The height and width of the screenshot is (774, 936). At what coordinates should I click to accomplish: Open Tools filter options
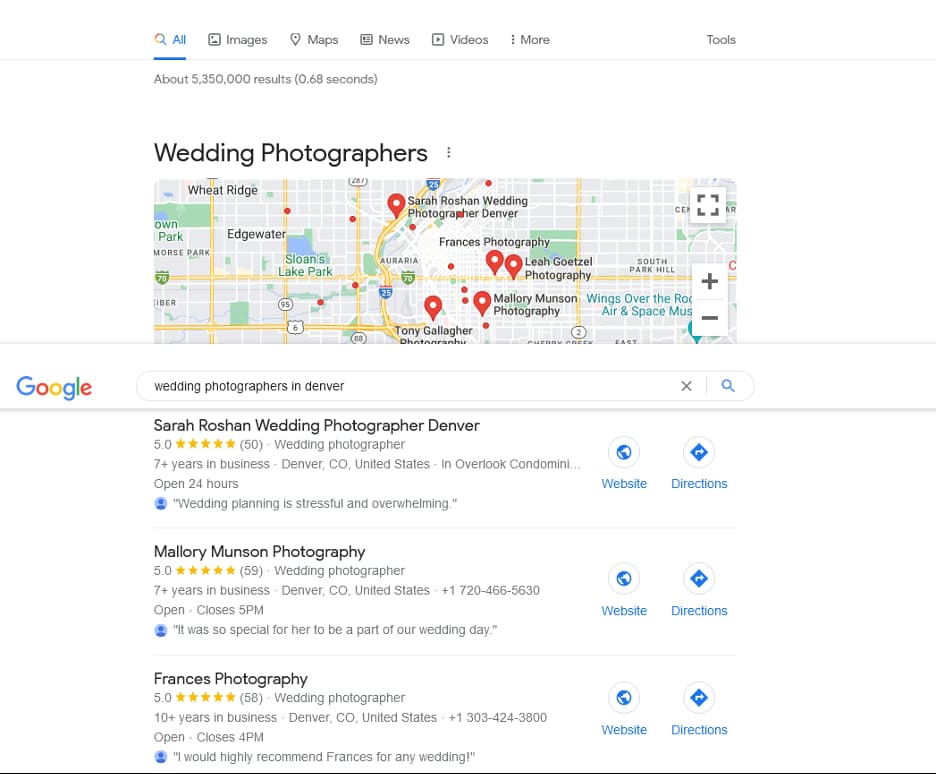click(720, 40)
